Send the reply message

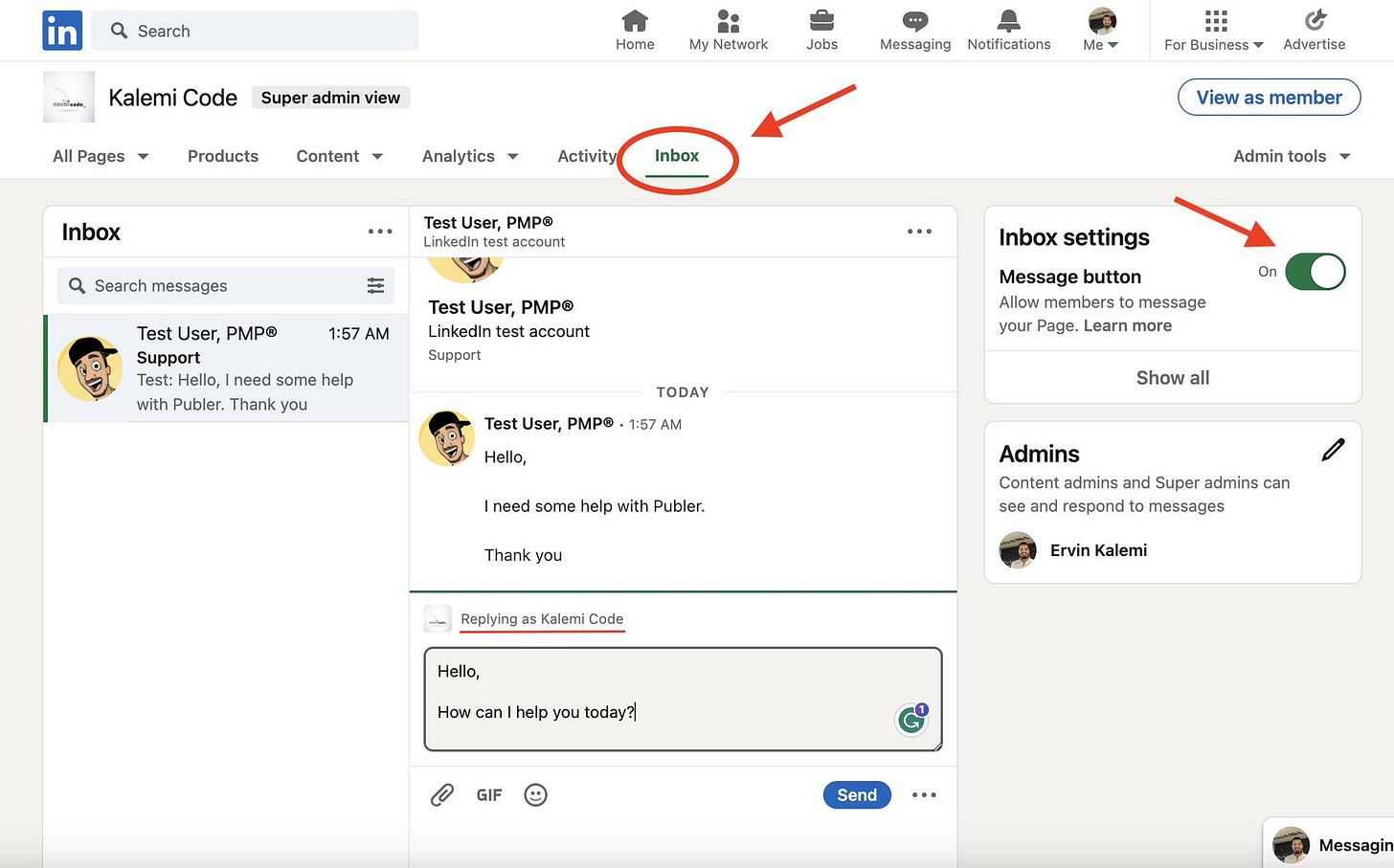857,795
